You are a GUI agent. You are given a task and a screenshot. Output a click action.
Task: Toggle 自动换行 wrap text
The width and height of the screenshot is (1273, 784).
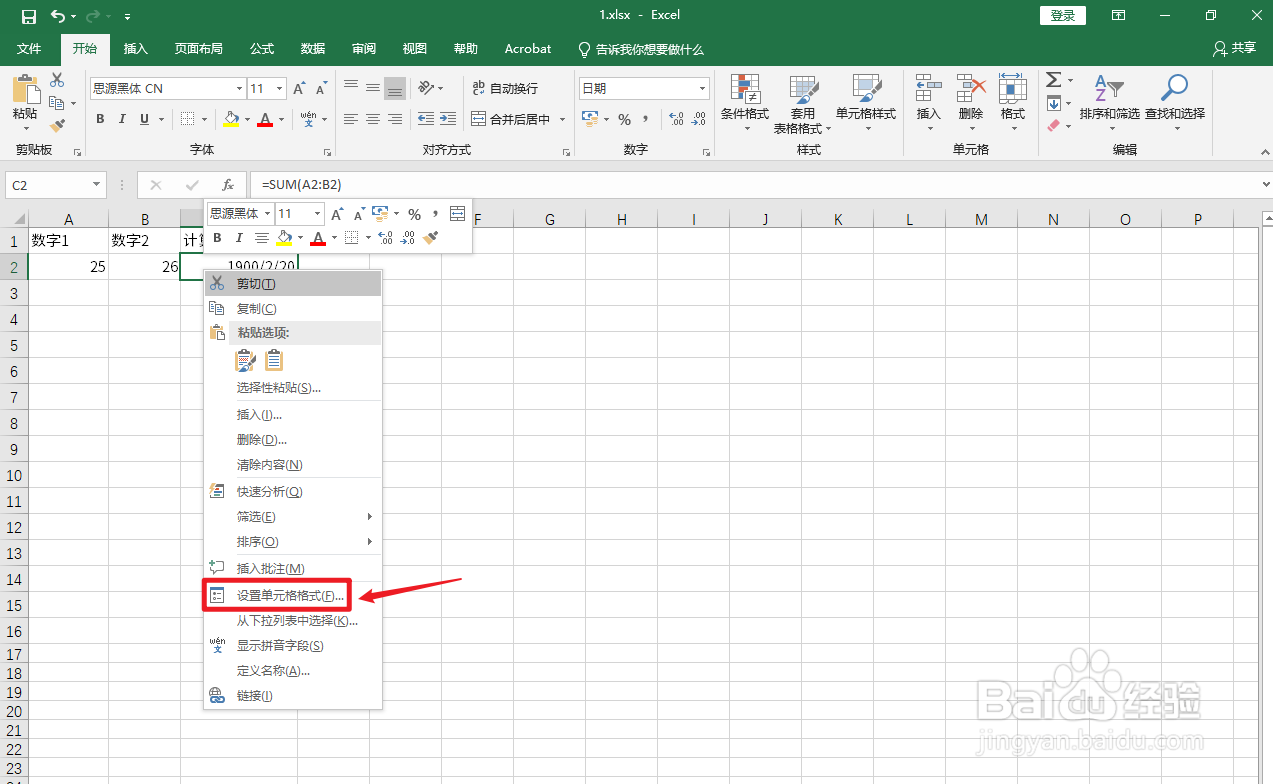[x=505, y=88]
